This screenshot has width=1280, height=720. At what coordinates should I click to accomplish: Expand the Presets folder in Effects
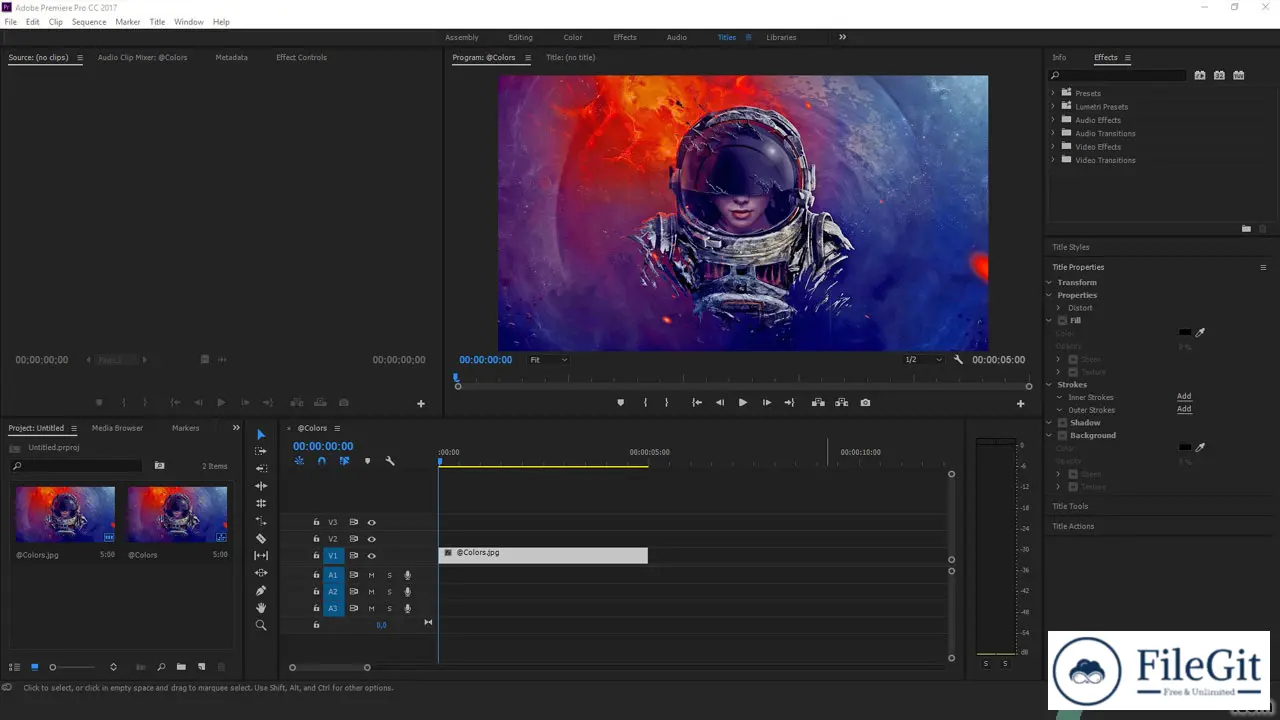click(1053, 93)
